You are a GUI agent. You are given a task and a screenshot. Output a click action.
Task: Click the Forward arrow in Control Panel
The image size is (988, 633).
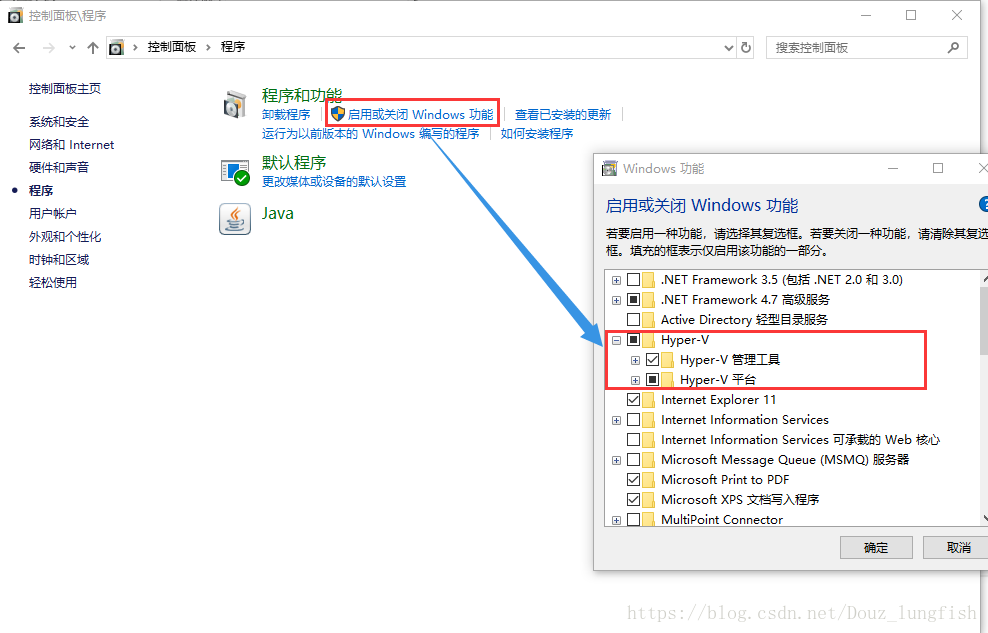pyautogui.click(x=49, y=48)
